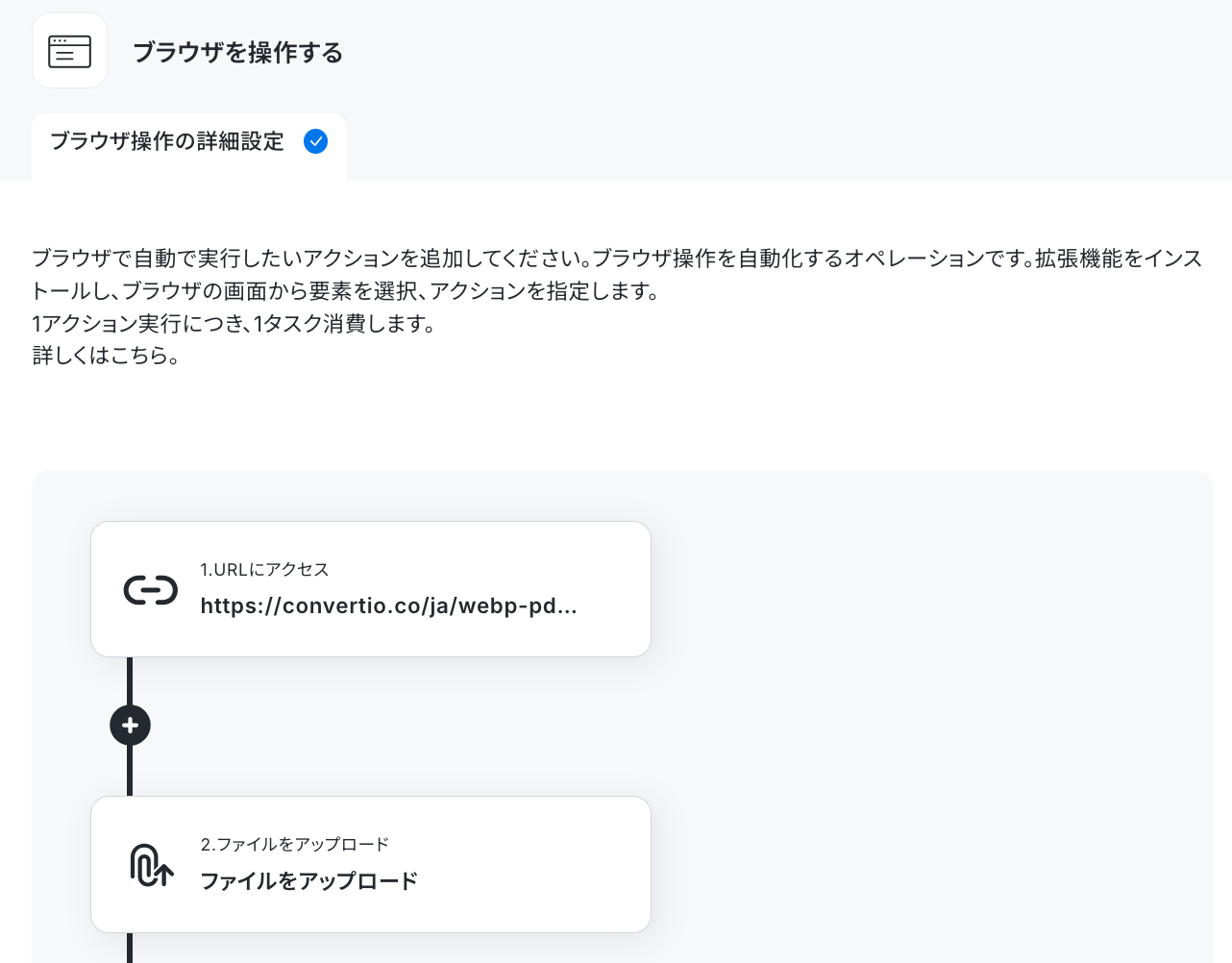Click the connector line directly under step 1

coord(130,680)
